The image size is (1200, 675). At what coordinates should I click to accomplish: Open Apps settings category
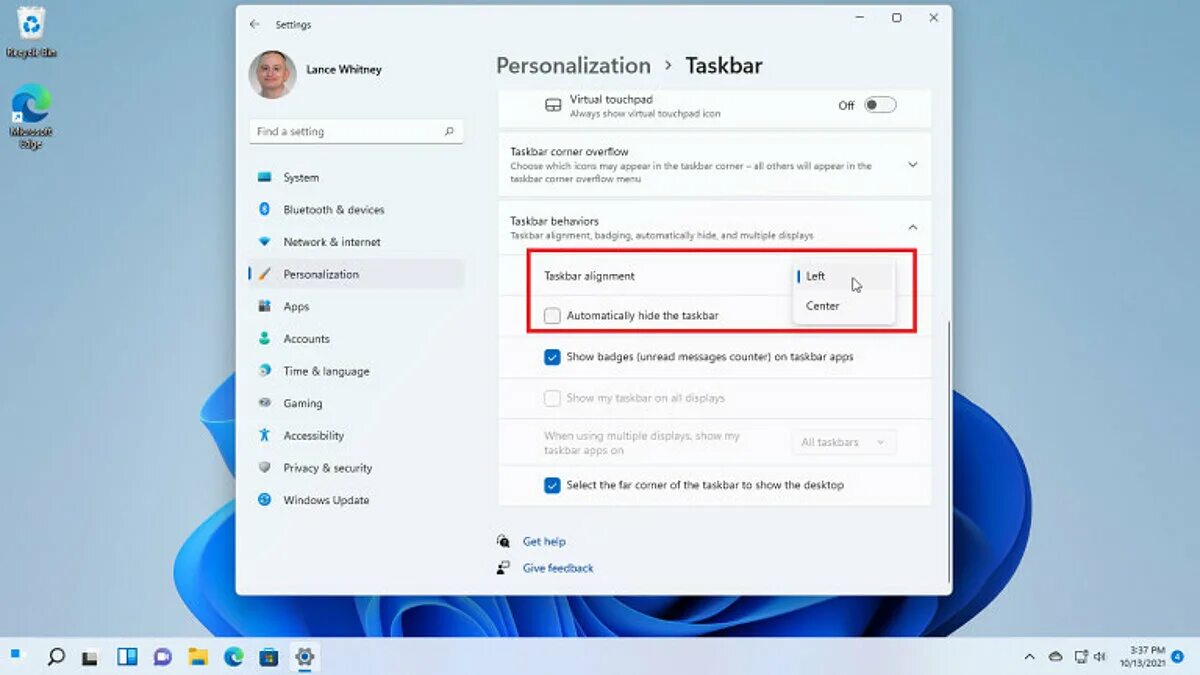click(356, 306)
